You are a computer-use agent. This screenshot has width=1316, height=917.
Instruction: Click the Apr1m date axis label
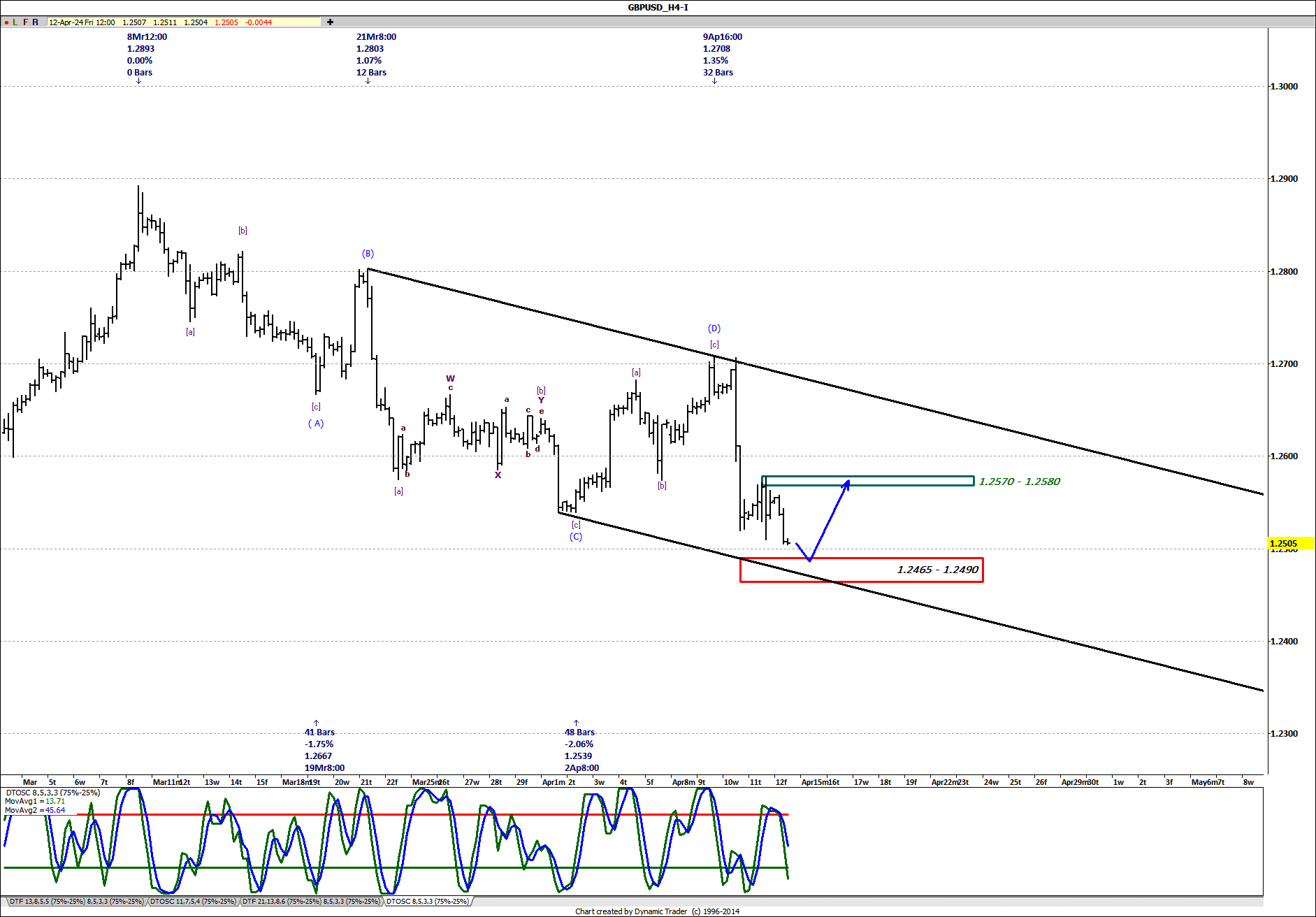554,782
